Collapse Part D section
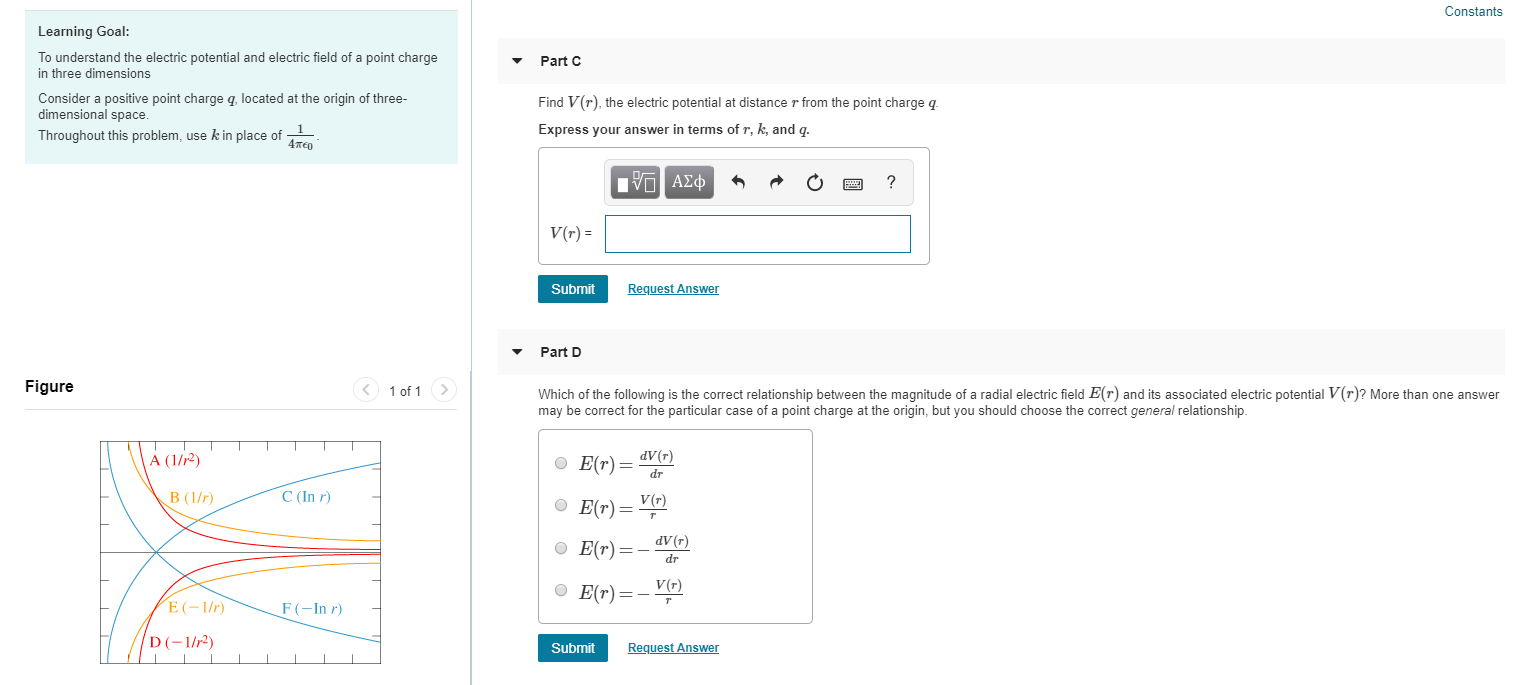The height and width of the screenshot is (685, 1520). pyautogui.click(x=516, y=352)
